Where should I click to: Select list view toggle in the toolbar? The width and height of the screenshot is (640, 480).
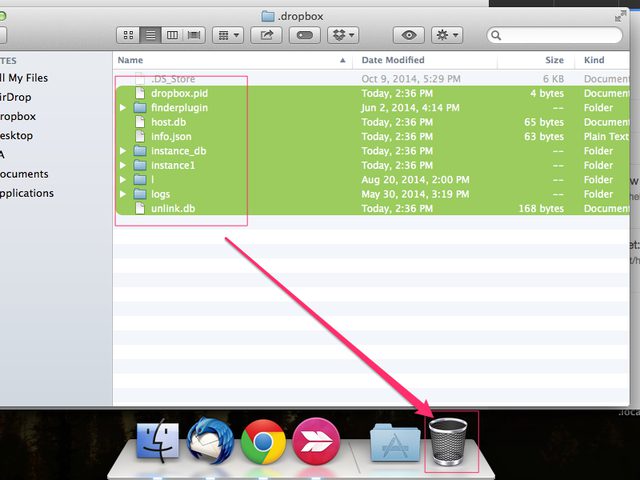pyautogui.click(x=150, y=35)
